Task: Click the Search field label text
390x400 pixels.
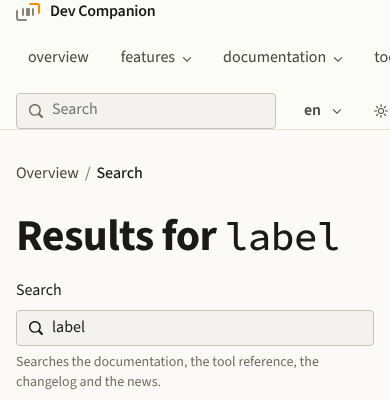Action: click(39, 290)
